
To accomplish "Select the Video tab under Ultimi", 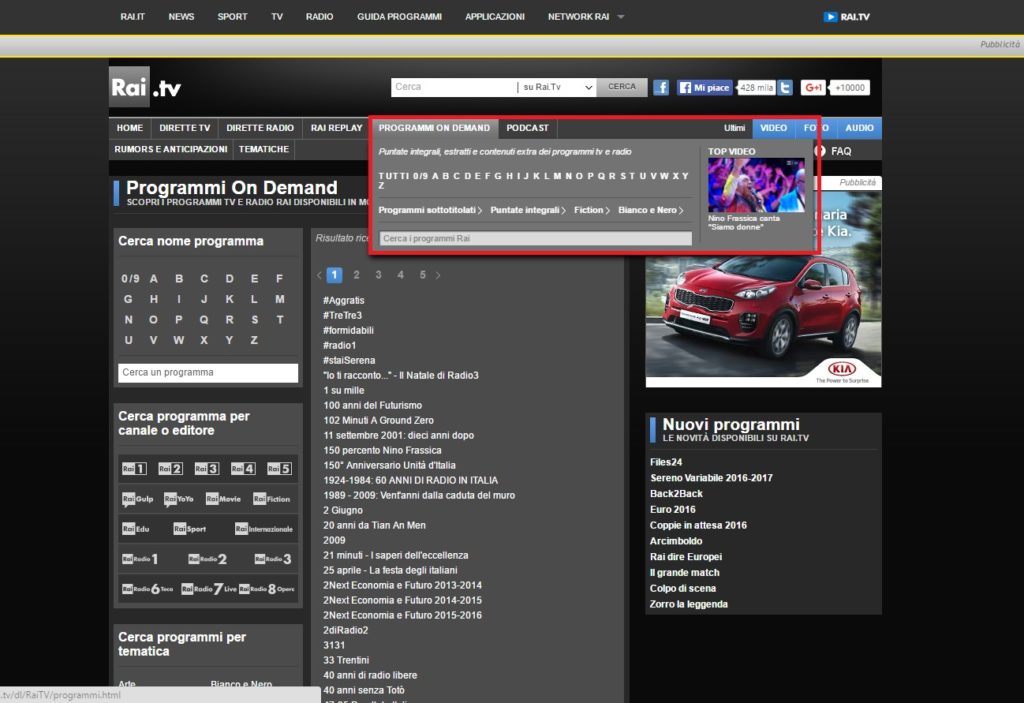I will click(773, 128).
